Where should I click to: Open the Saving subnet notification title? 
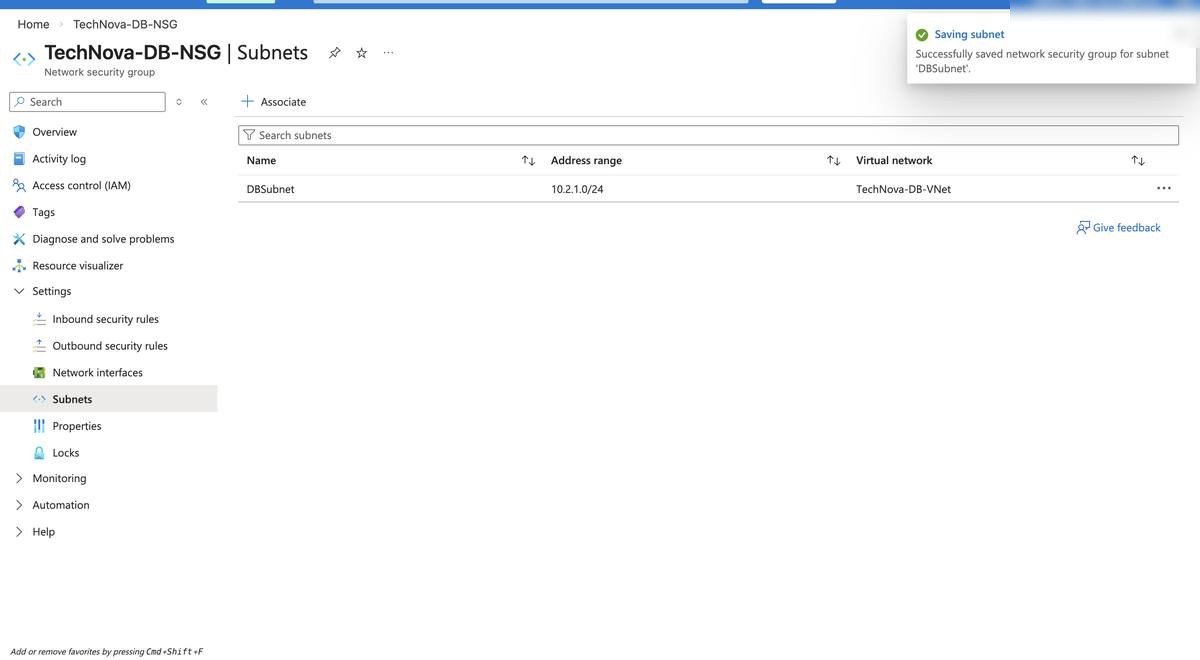(969, 35)
